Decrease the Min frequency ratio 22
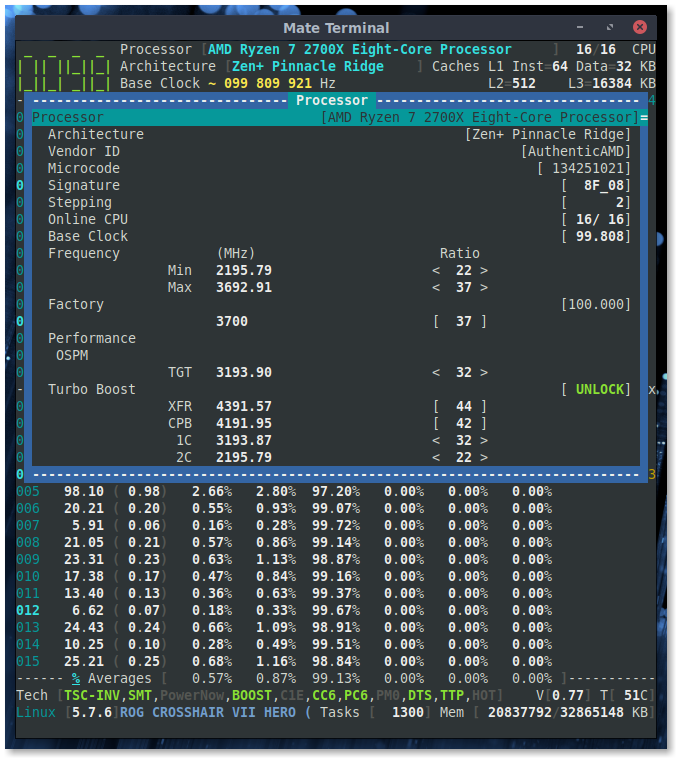Viewport: 676px width, 758px height. click(x=436, y=271)
